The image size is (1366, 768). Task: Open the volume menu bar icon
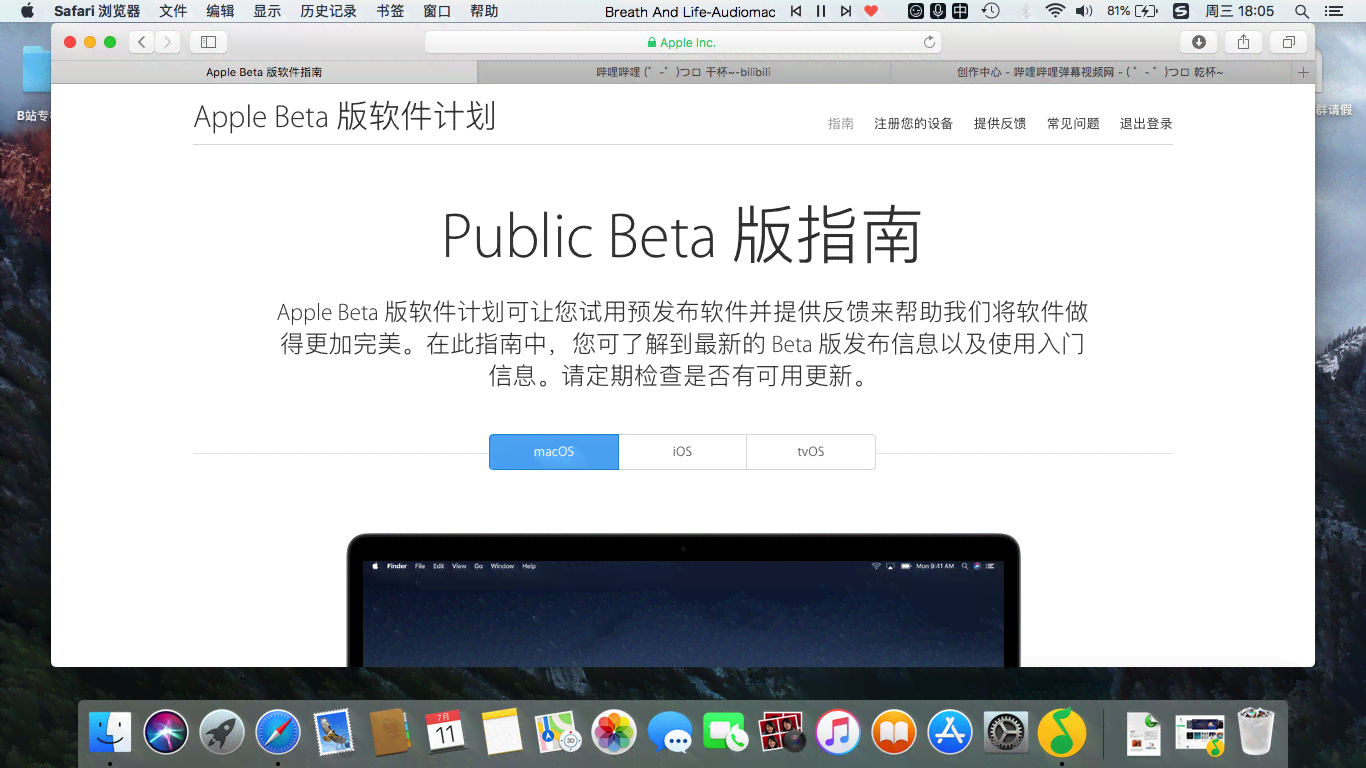1084,11
